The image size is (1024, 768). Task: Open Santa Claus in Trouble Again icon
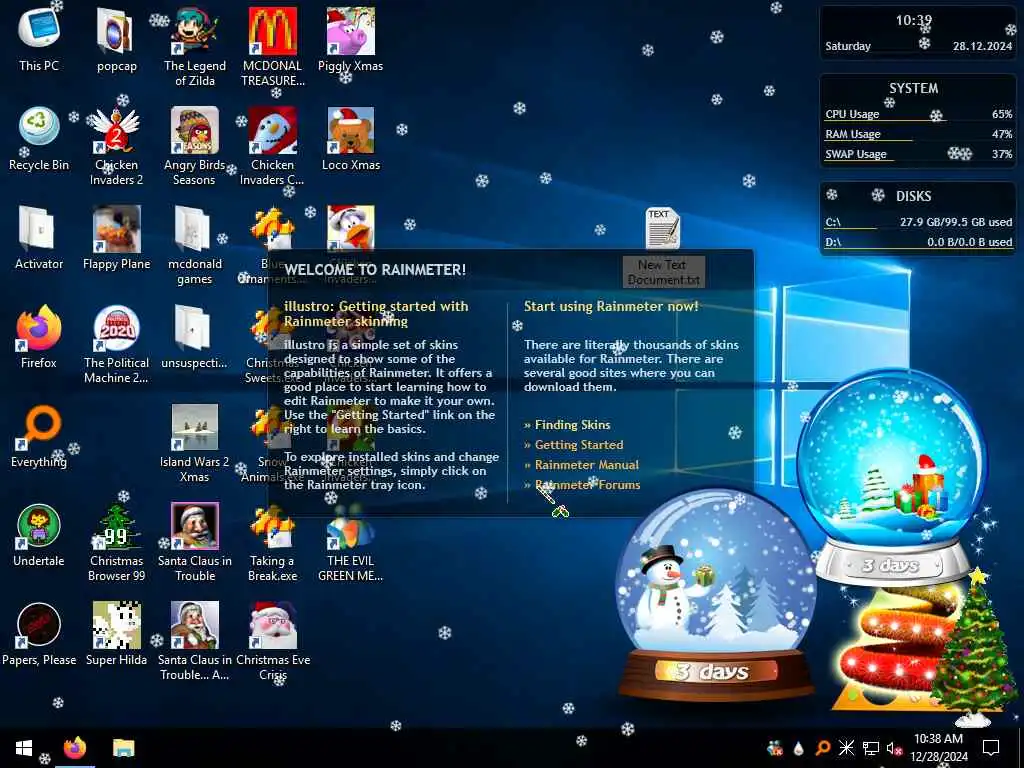point(195,640)
